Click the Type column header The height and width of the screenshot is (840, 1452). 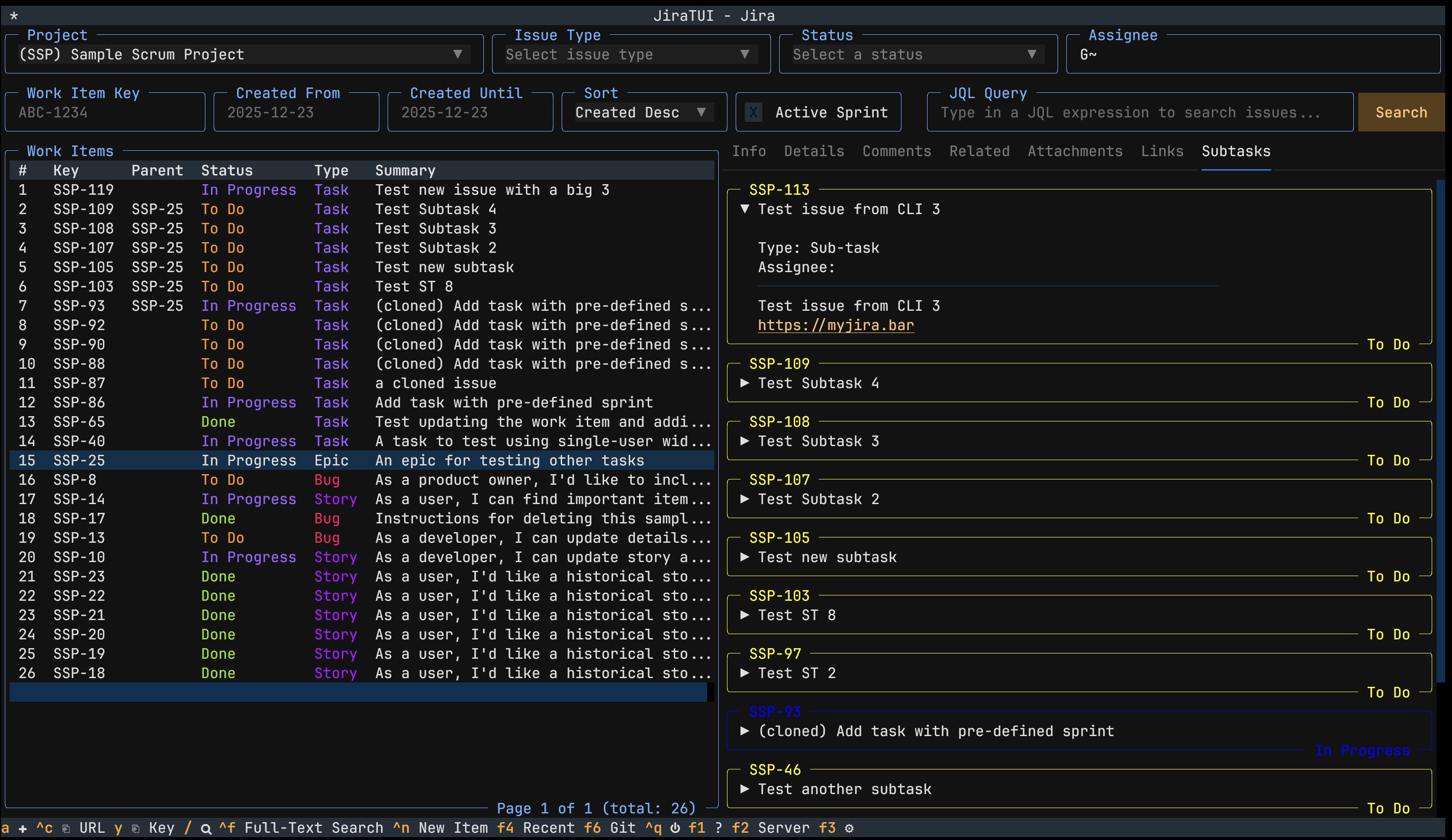(331, 171)
